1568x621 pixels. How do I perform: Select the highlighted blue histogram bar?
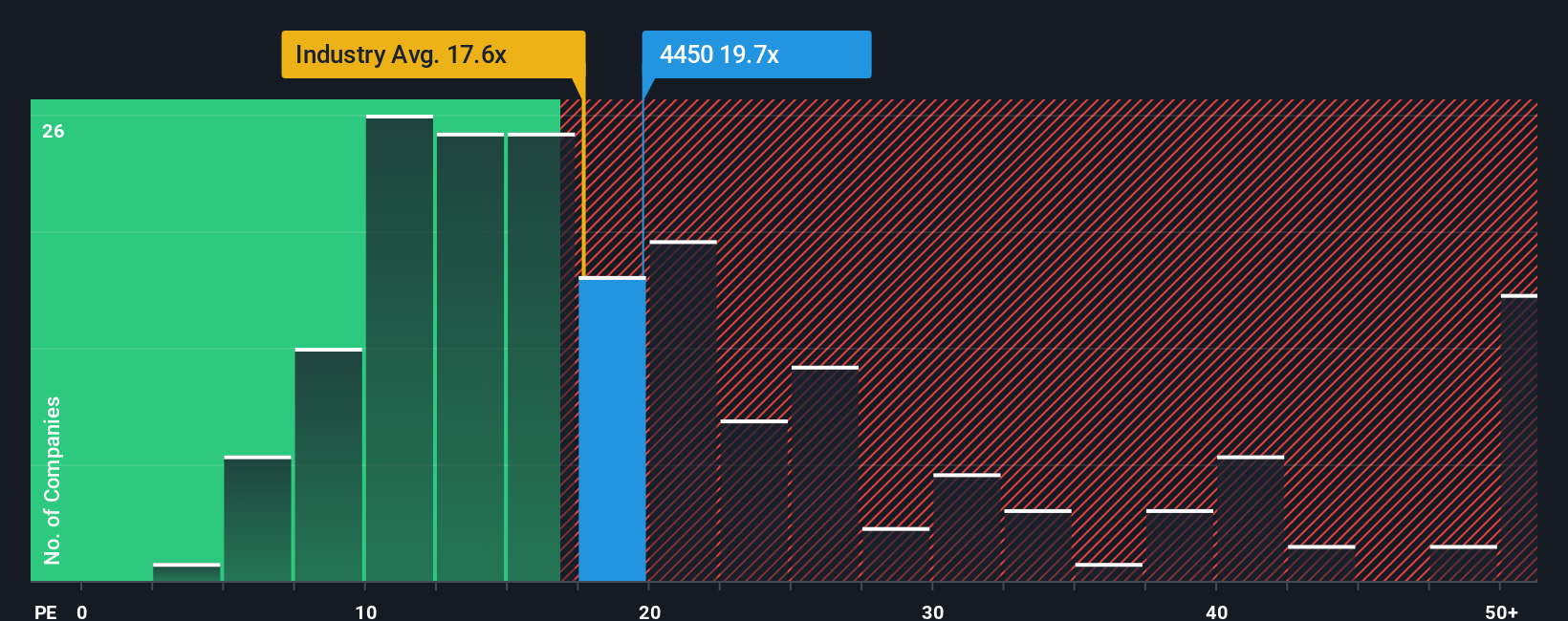pos(612,429)
